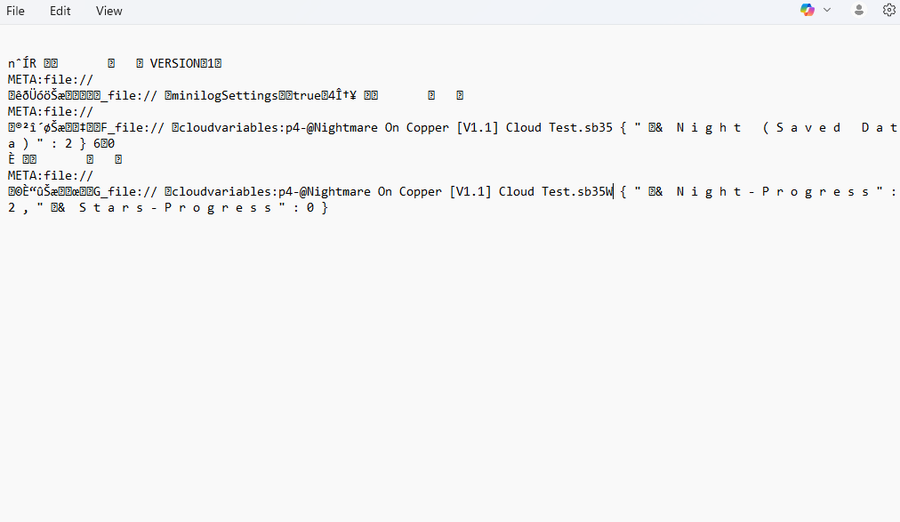Open the File menu
Screen dimensions: 900x522
point(15,11)
